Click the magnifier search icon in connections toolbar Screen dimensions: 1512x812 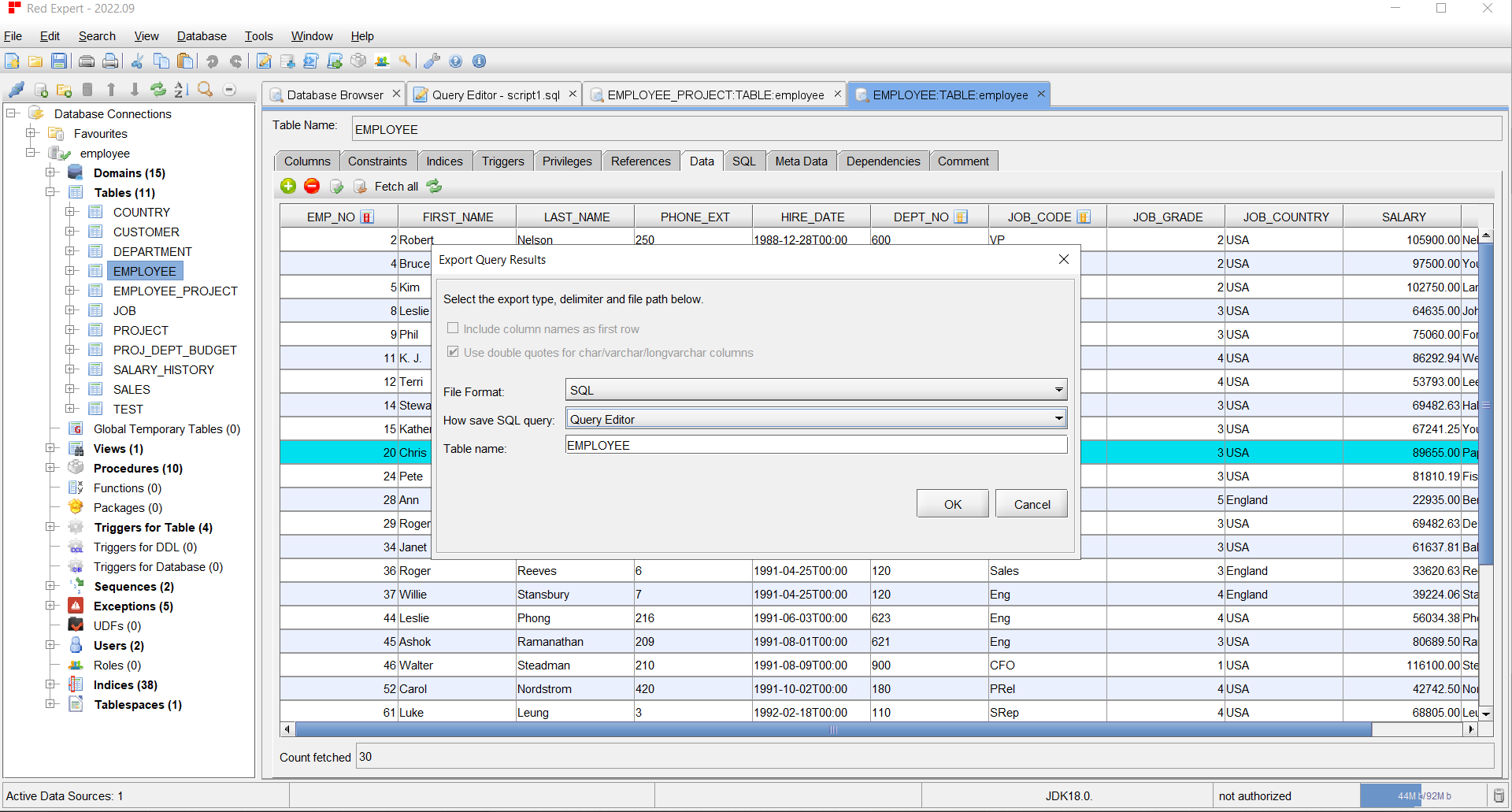pos(205,90)
